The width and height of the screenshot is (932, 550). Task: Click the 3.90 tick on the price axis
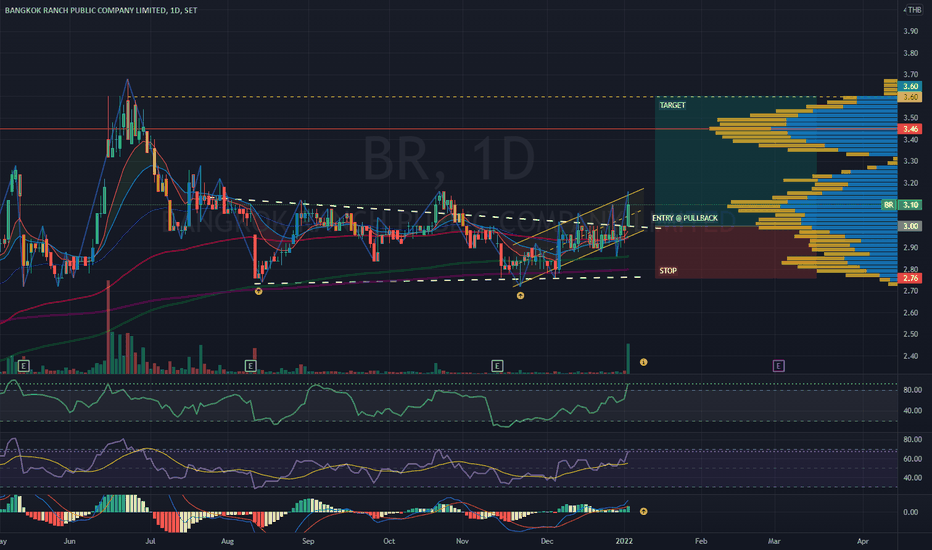[x=910, y=31]
